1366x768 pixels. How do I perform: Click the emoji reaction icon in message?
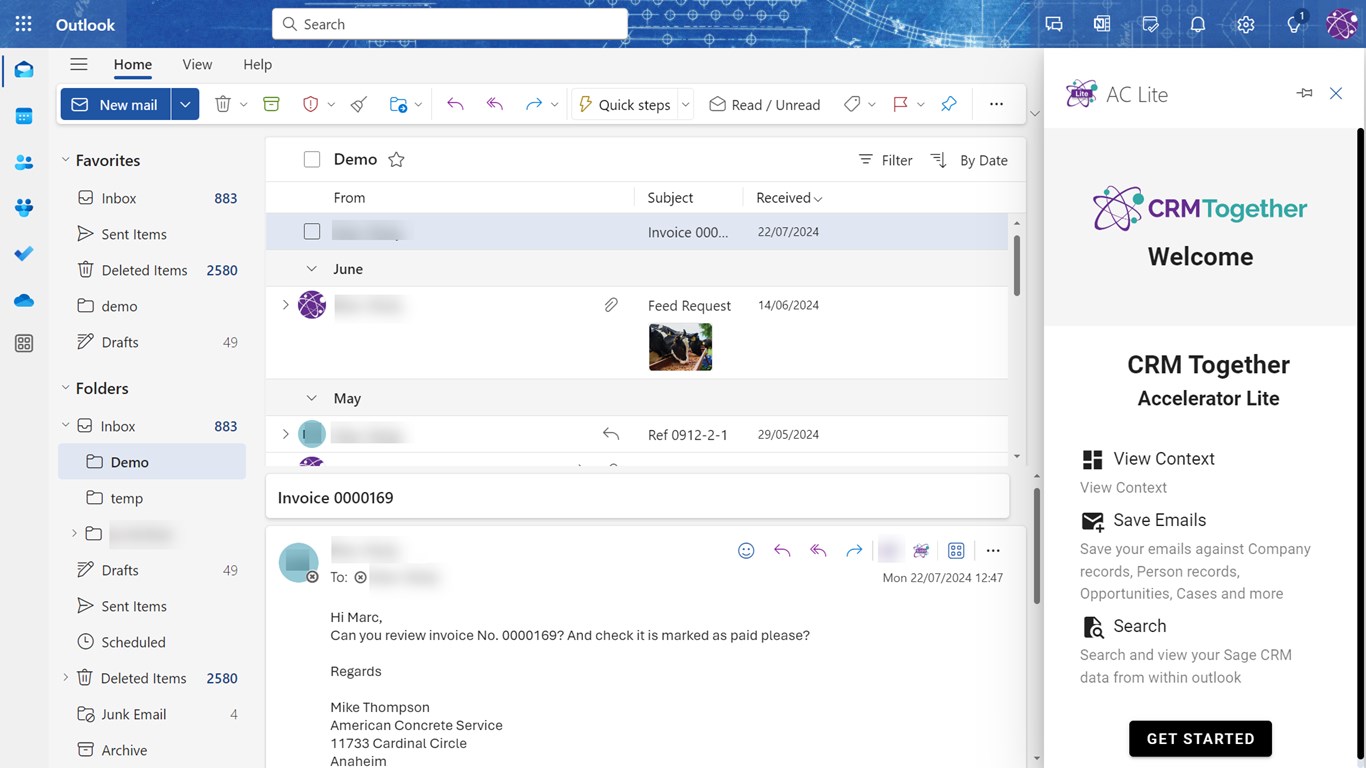[x=746, y=550]
